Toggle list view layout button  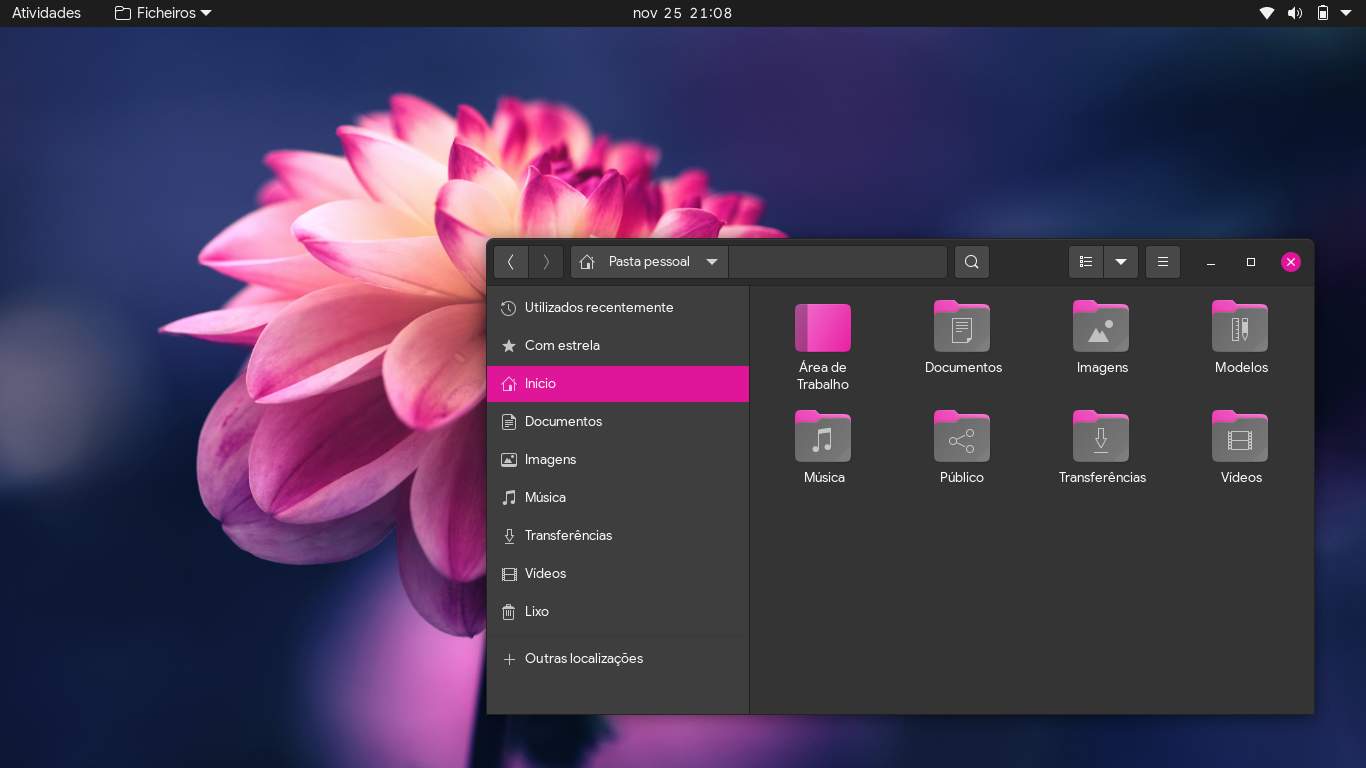click(1086, 262)
